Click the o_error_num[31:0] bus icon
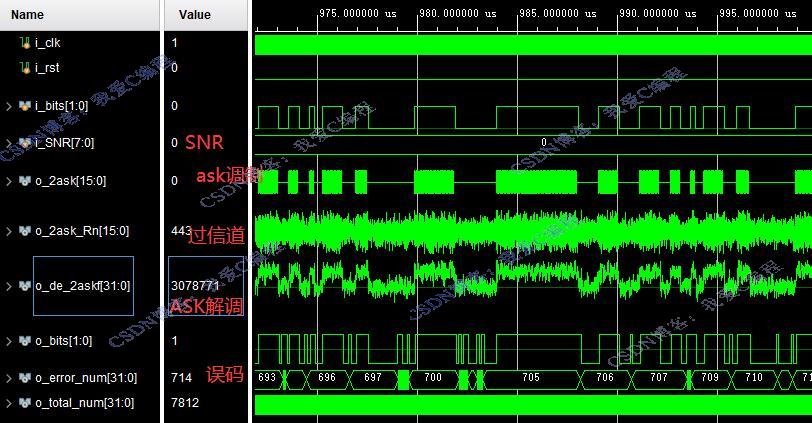This screenshot has width=812, height=423. pos(25,378)
